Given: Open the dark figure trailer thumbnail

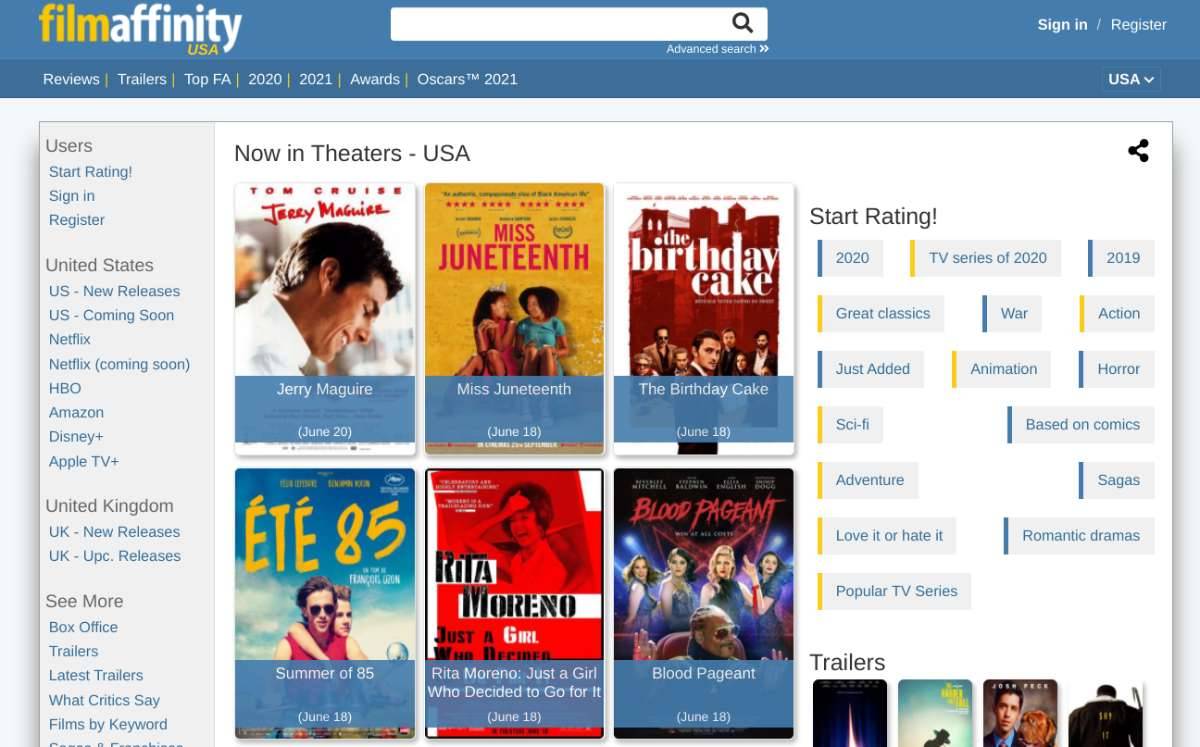Looking at the screenshot, I should tap(1105, 713).
